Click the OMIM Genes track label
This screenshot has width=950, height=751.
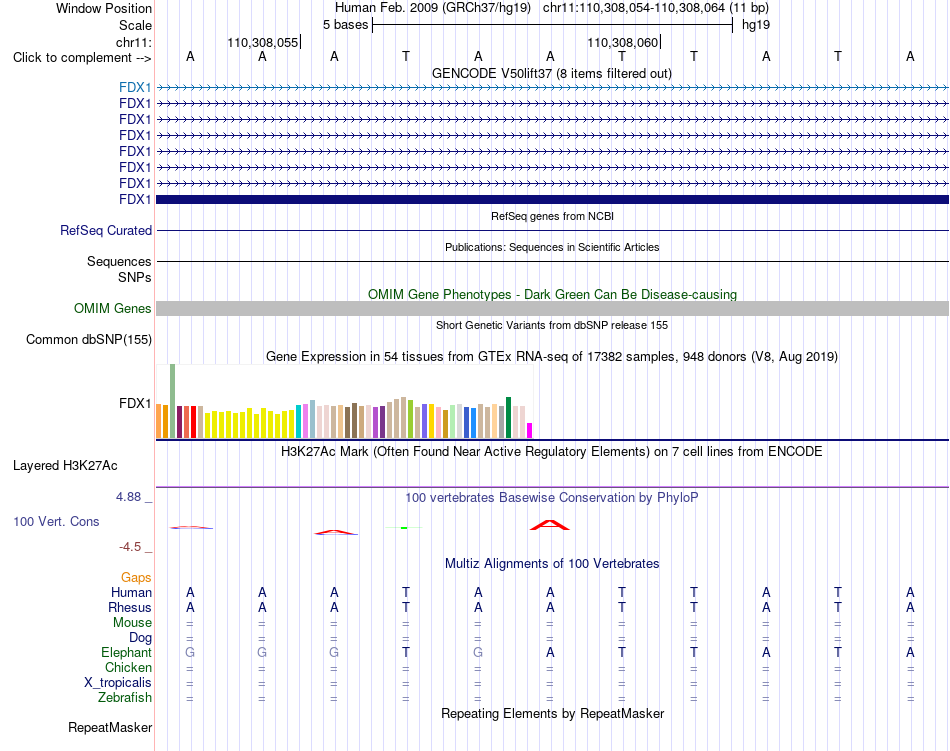[113, 308]
